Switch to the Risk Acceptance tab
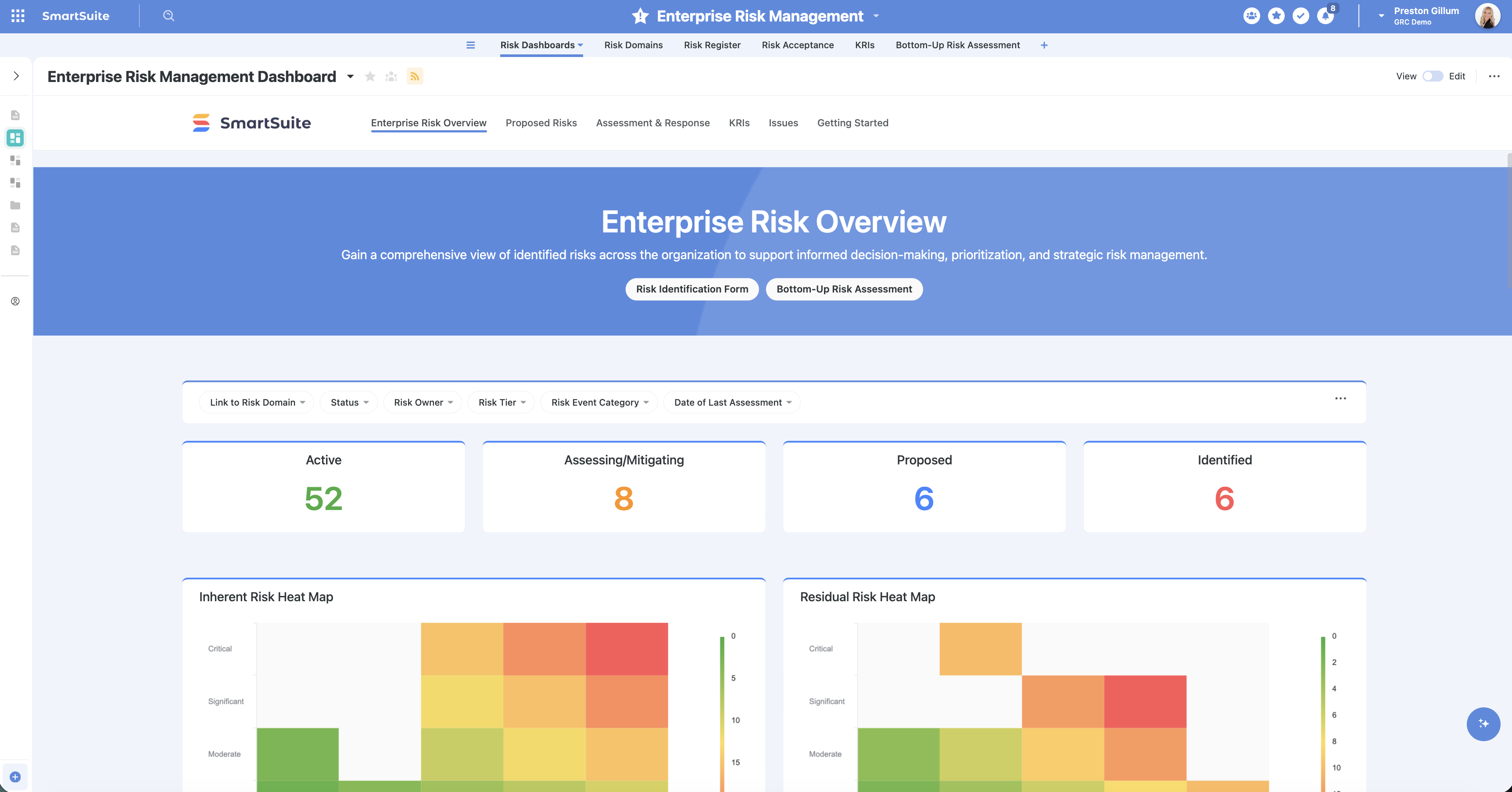 point(798,45)
